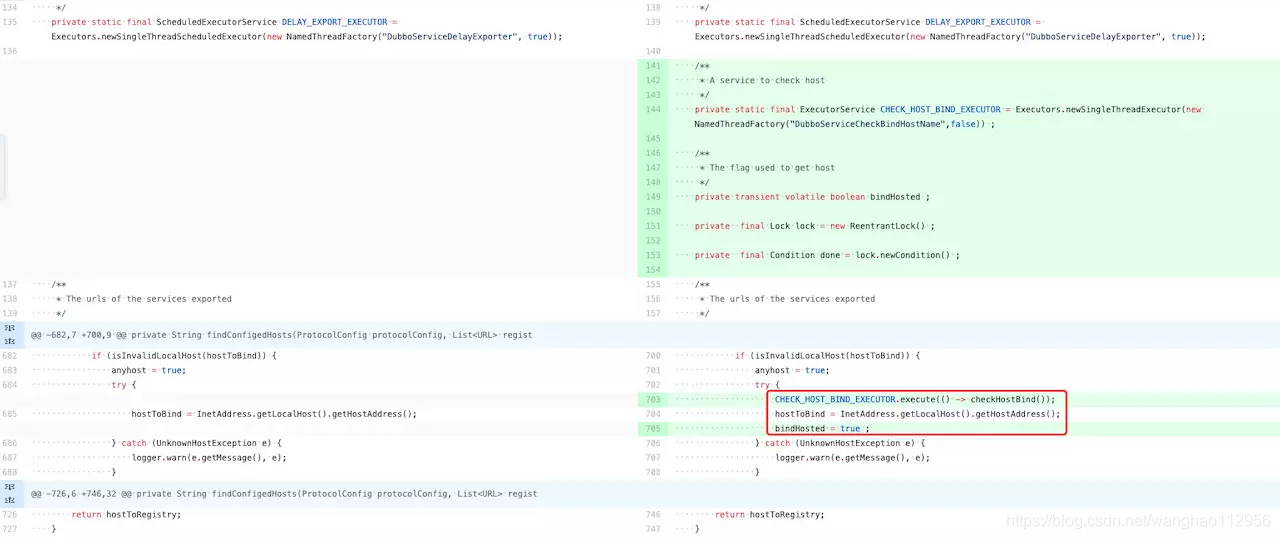Image resolution: width=1280 pixels, height=539 pixels.
Task: Click comment text 'The flag used to get host'
Action: tap(772, 167)
